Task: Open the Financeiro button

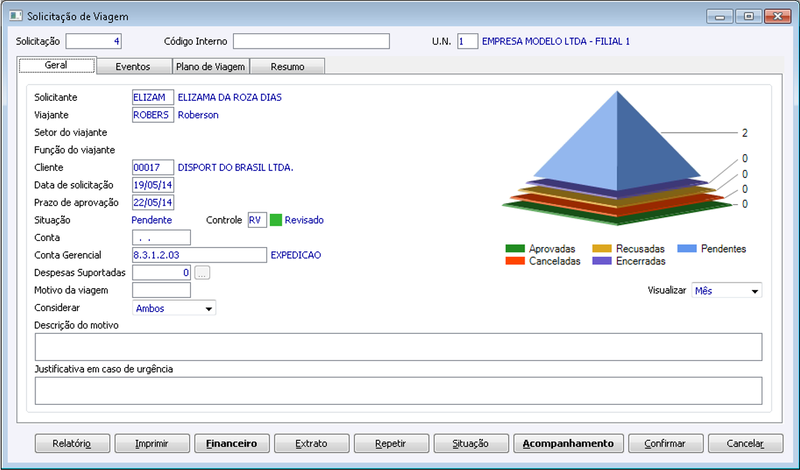Action: coord(232,443)
